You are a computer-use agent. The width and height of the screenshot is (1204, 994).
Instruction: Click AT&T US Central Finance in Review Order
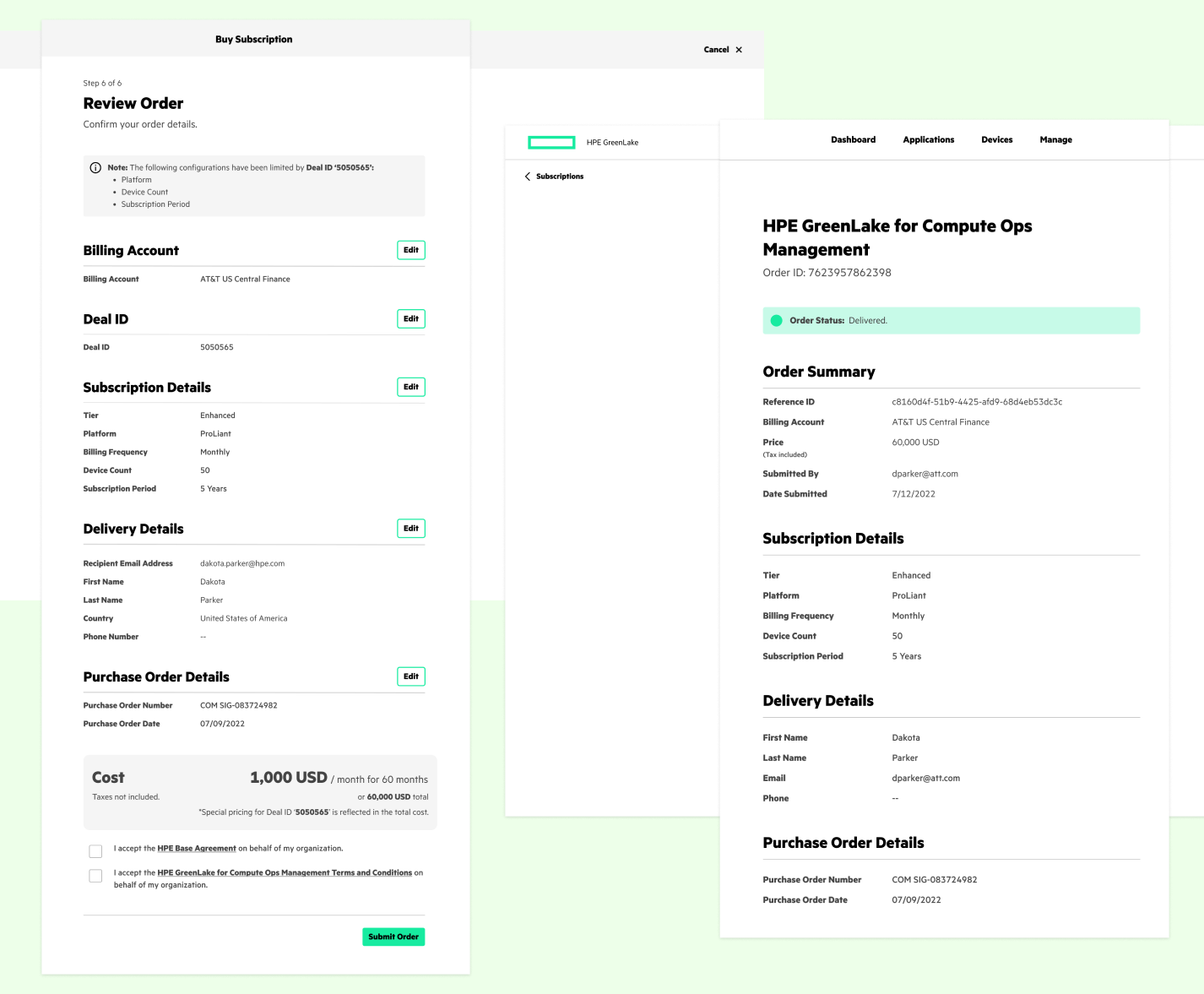pos(245,279)
